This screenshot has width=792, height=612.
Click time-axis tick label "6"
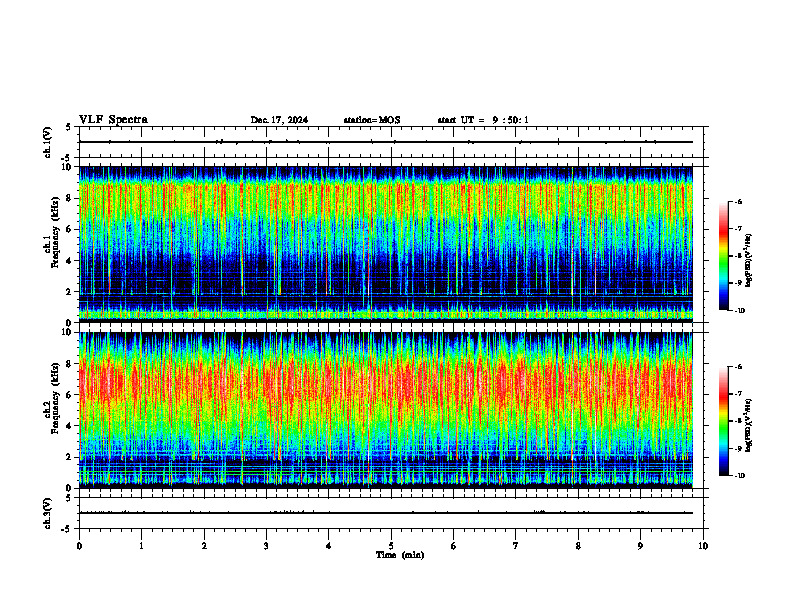[x=454, y=546]
